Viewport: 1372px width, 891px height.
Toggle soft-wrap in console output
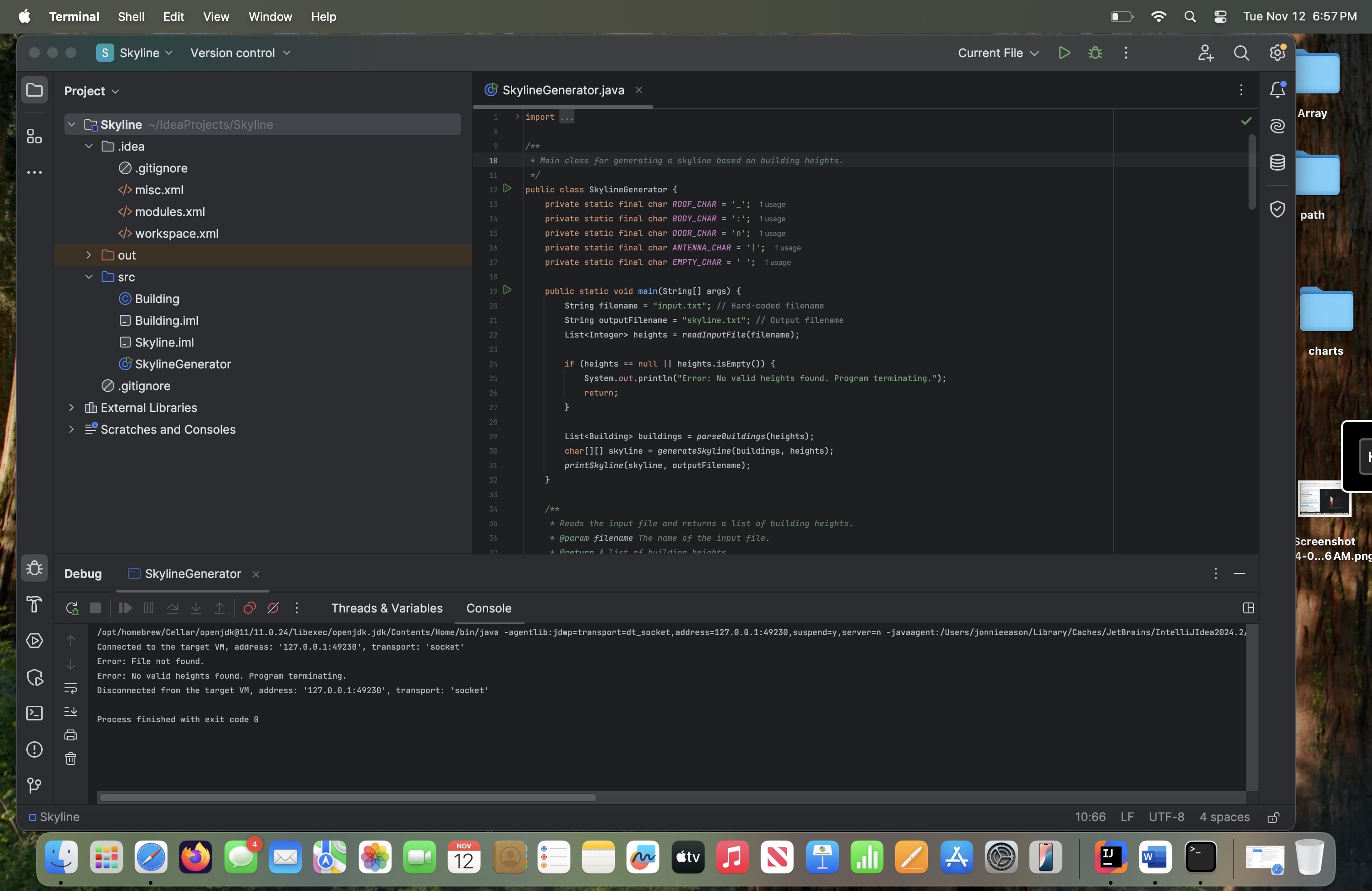pos(70,688)
